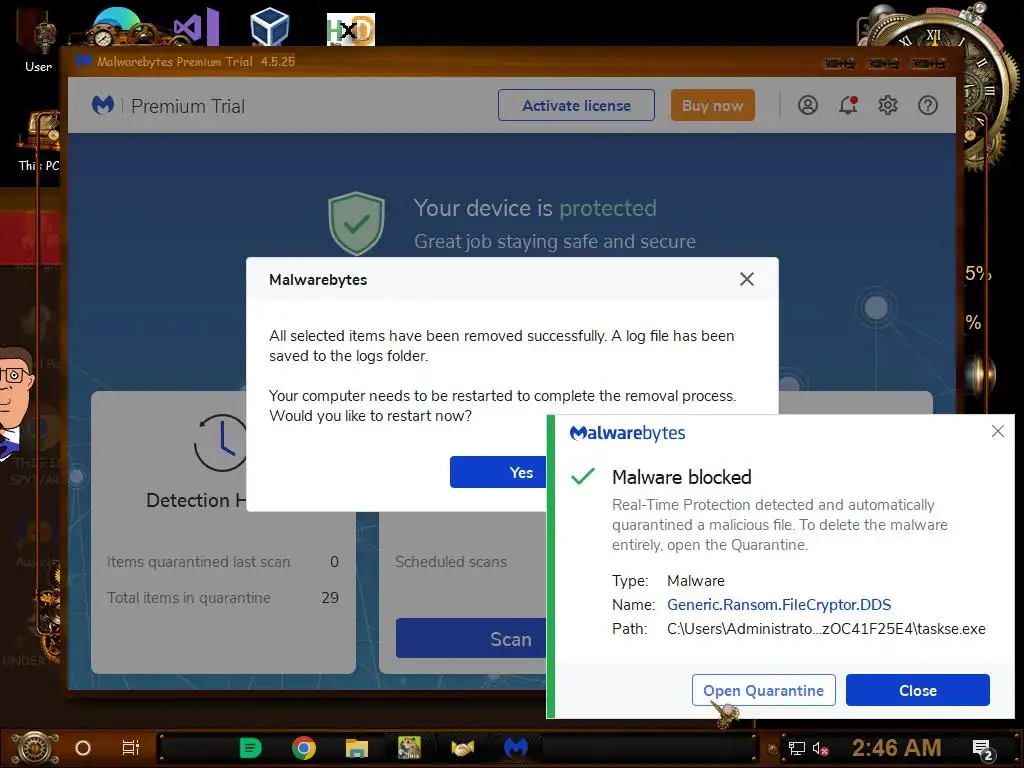Dismiss the restart dialog with its X
The height and width of the screenshot is (768, 1024).
click(x=746, y=280)
